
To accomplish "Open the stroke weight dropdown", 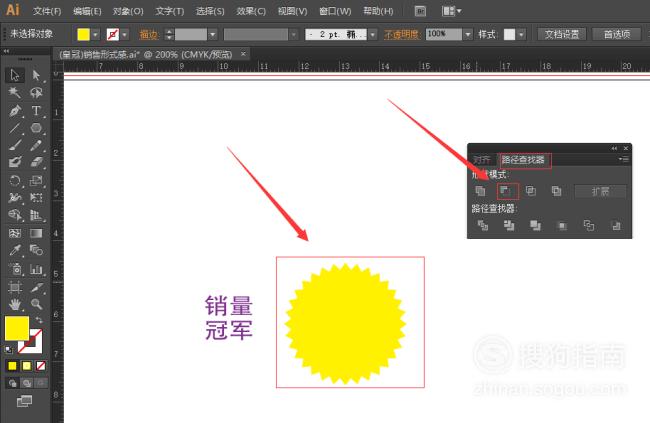I will click(x=213, y=34).
